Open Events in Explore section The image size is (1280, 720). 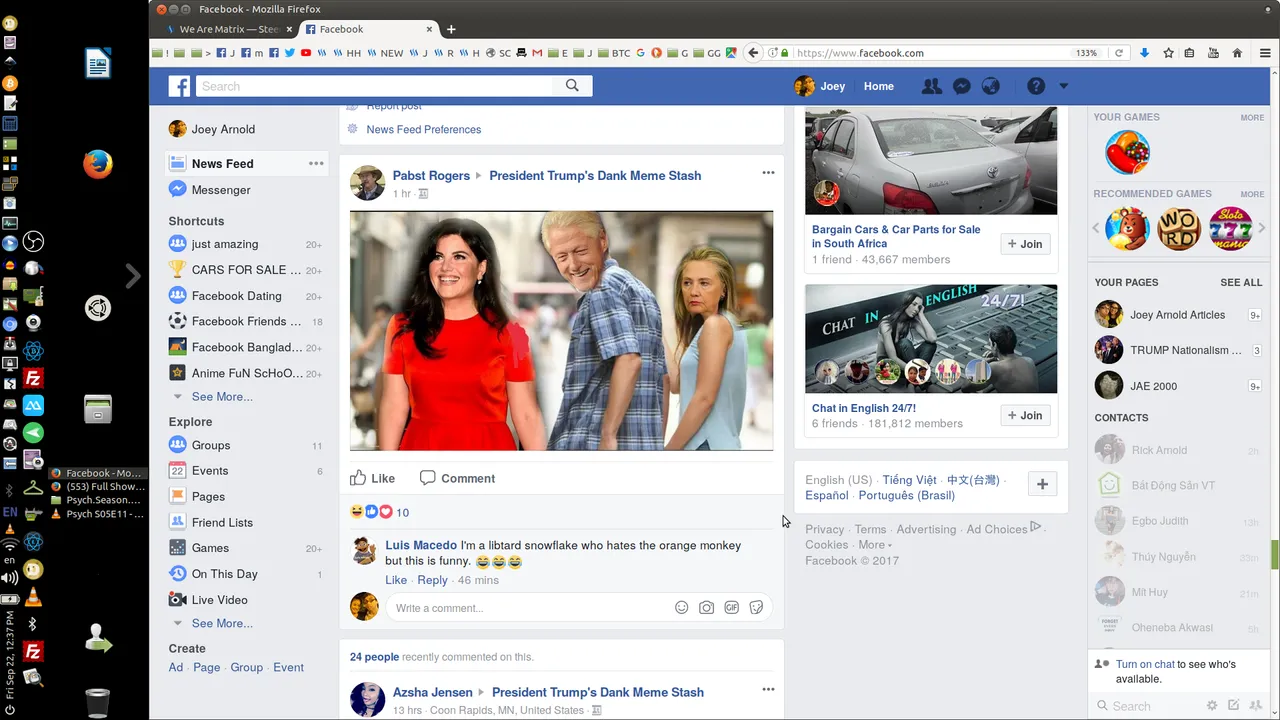210,471
